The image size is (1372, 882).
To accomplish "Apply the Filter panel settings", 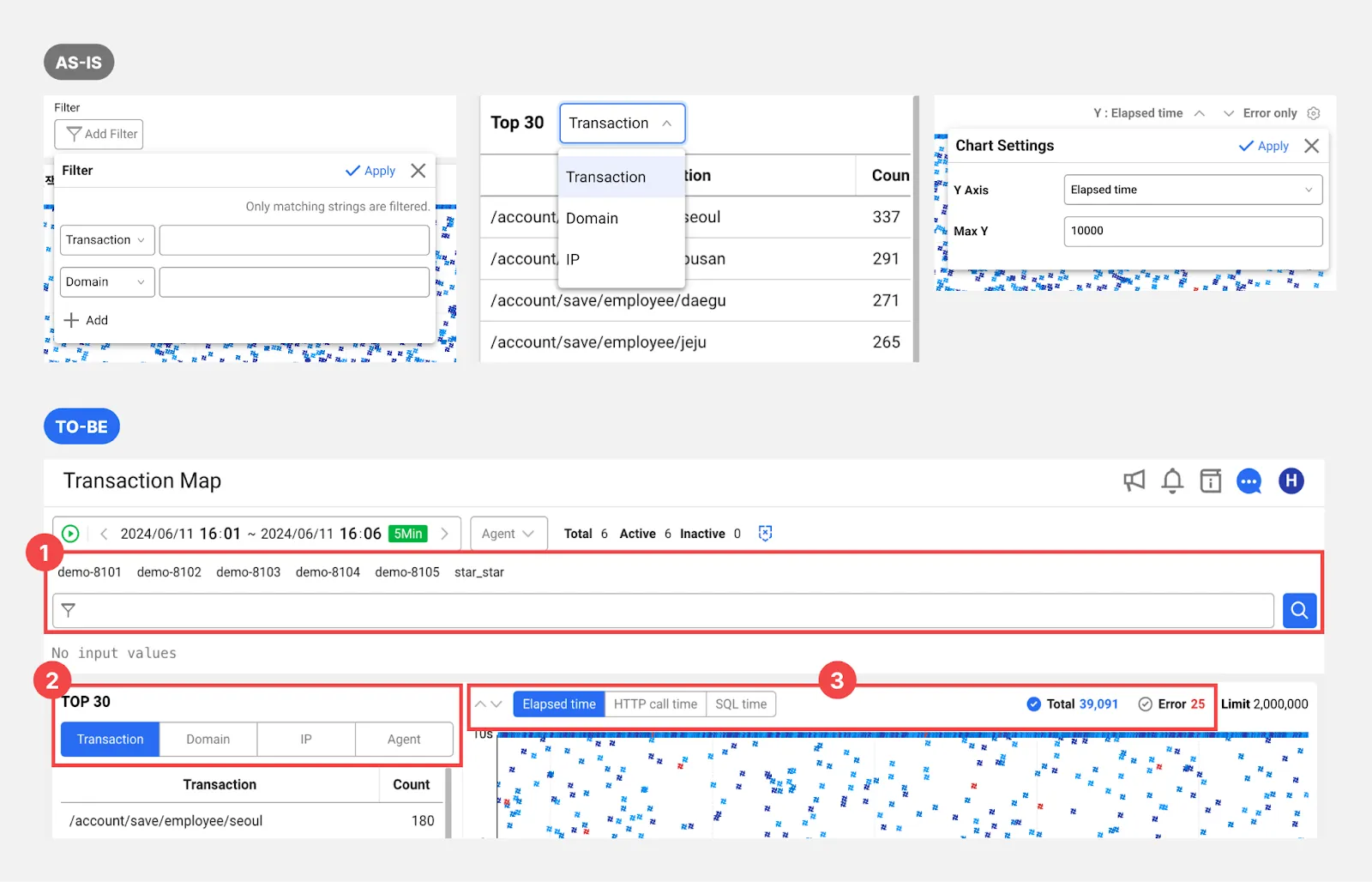I will [x=370, y=171].
